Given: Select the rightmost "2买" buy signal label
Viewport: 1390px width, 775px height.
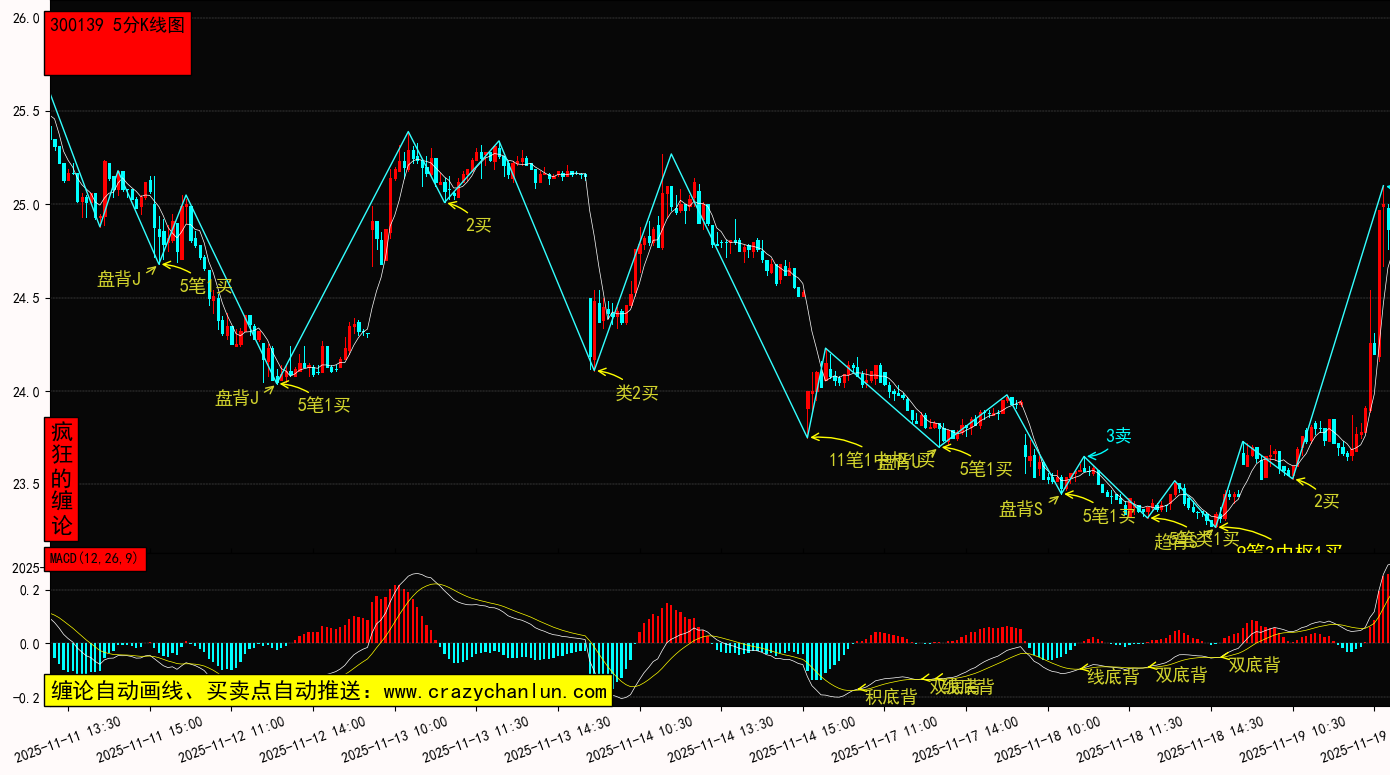Looking at the screenshot, I should click(1326, 501).
